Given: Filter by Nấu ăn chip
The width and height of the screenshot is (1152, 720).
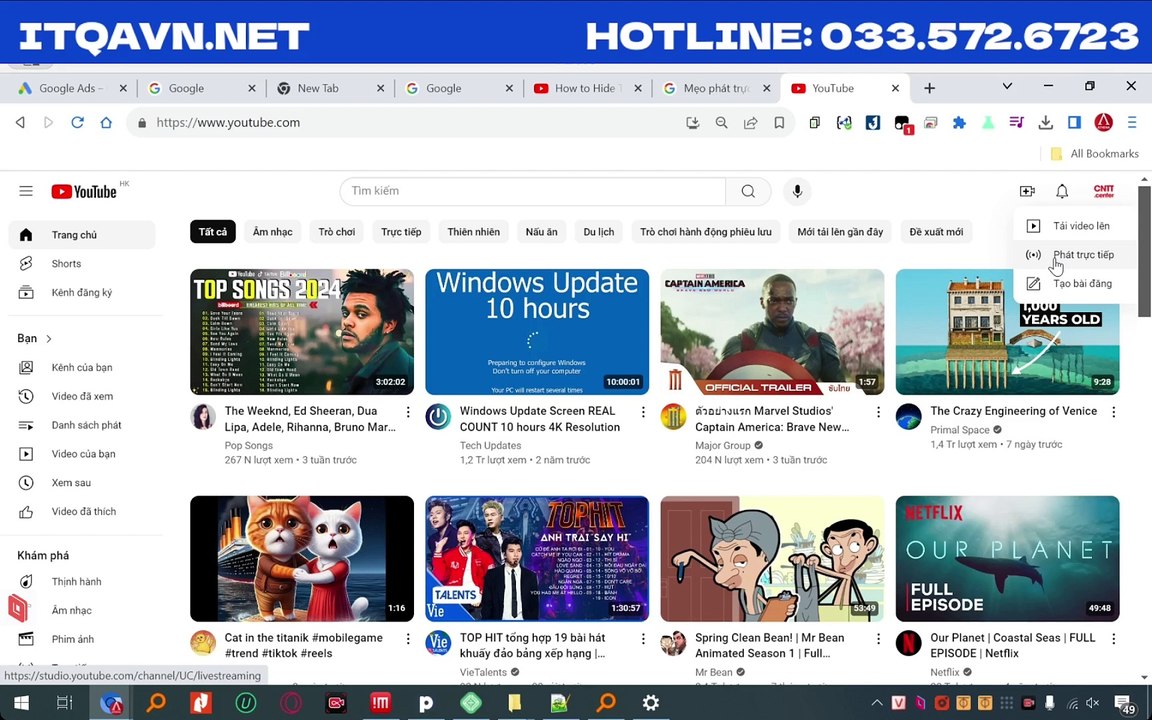Looking at the screenshot, I should (541, 232).
